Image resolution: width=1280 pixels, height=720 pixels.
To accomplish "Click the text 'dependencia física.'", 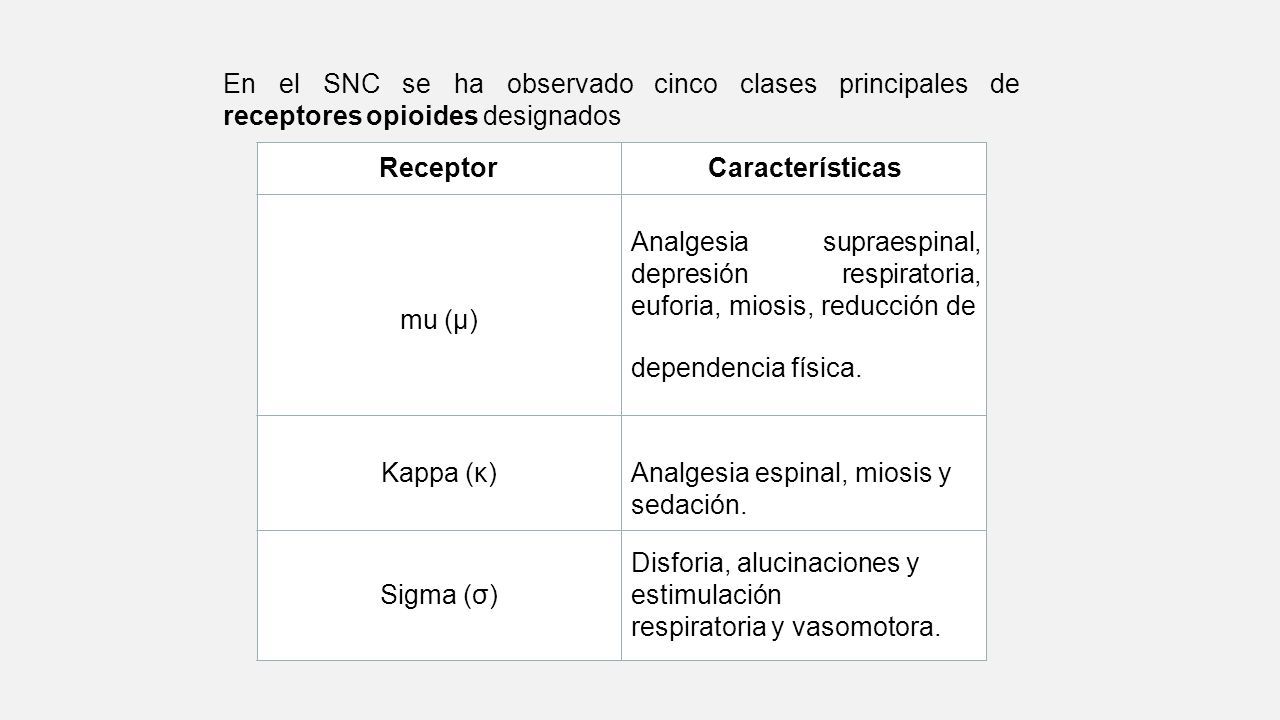I will coord(745,368).
